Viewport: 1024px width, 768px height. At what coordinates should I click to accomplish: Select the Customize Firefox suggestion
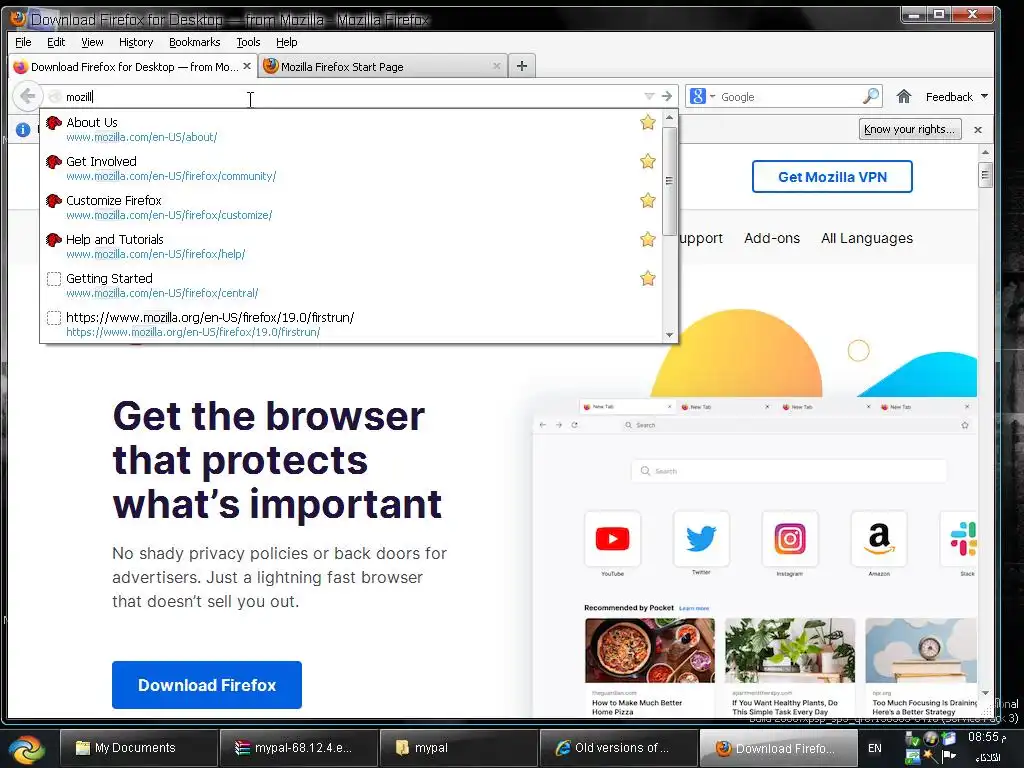coord(351,207)
